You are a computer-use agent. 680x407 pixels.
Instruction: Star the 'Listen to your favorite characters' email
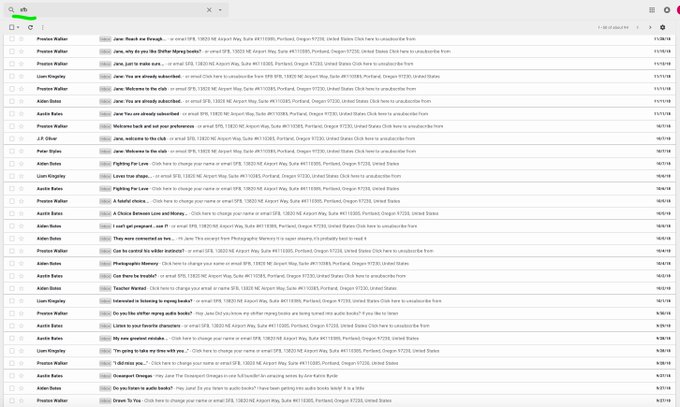point(21,326)
